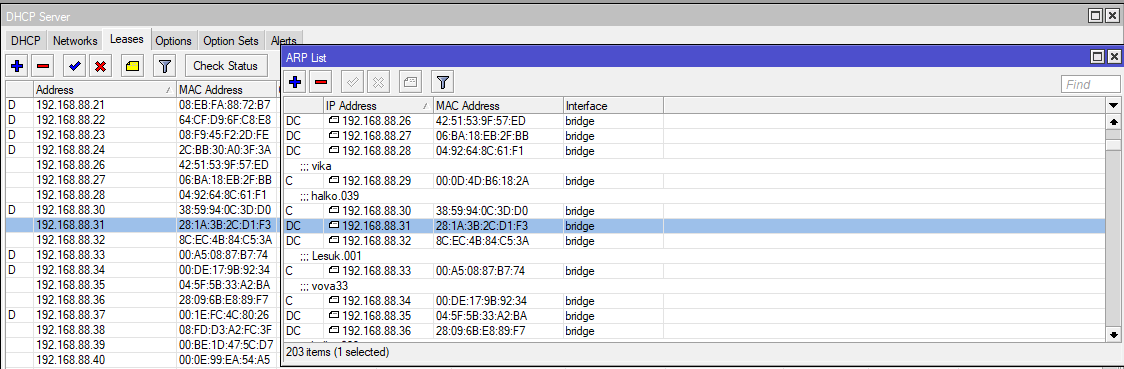Sort DHCP leases by Address column

[105, 90]
